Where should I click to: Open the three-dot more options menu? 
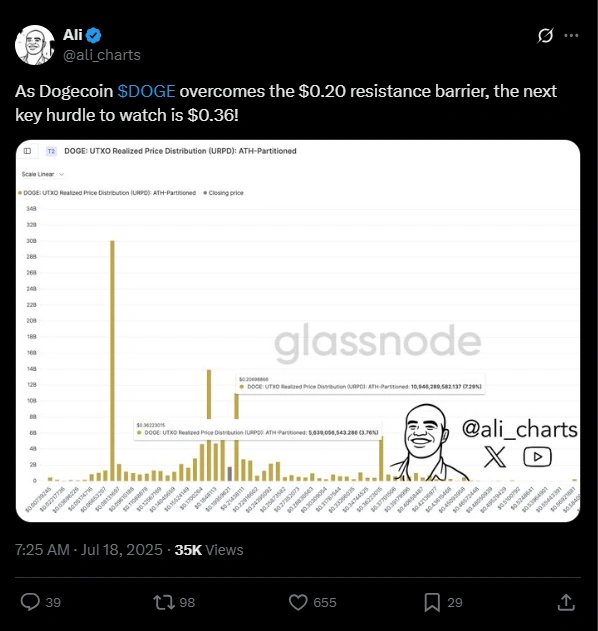[x=571, y=35]
